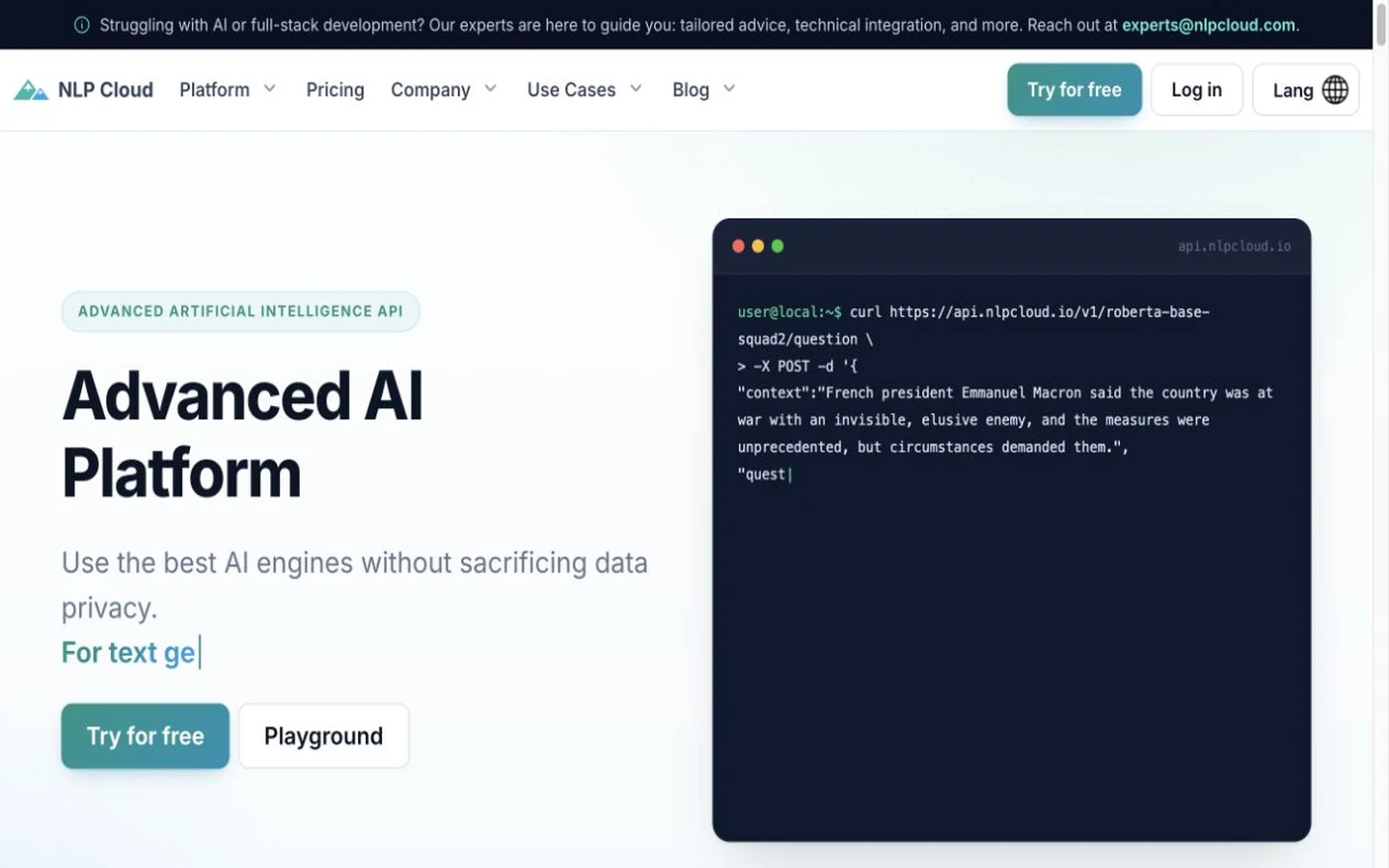Click the api.nlpcloud.io terminal title
The image size is (1389, 868).
[x=1234, y=246]
